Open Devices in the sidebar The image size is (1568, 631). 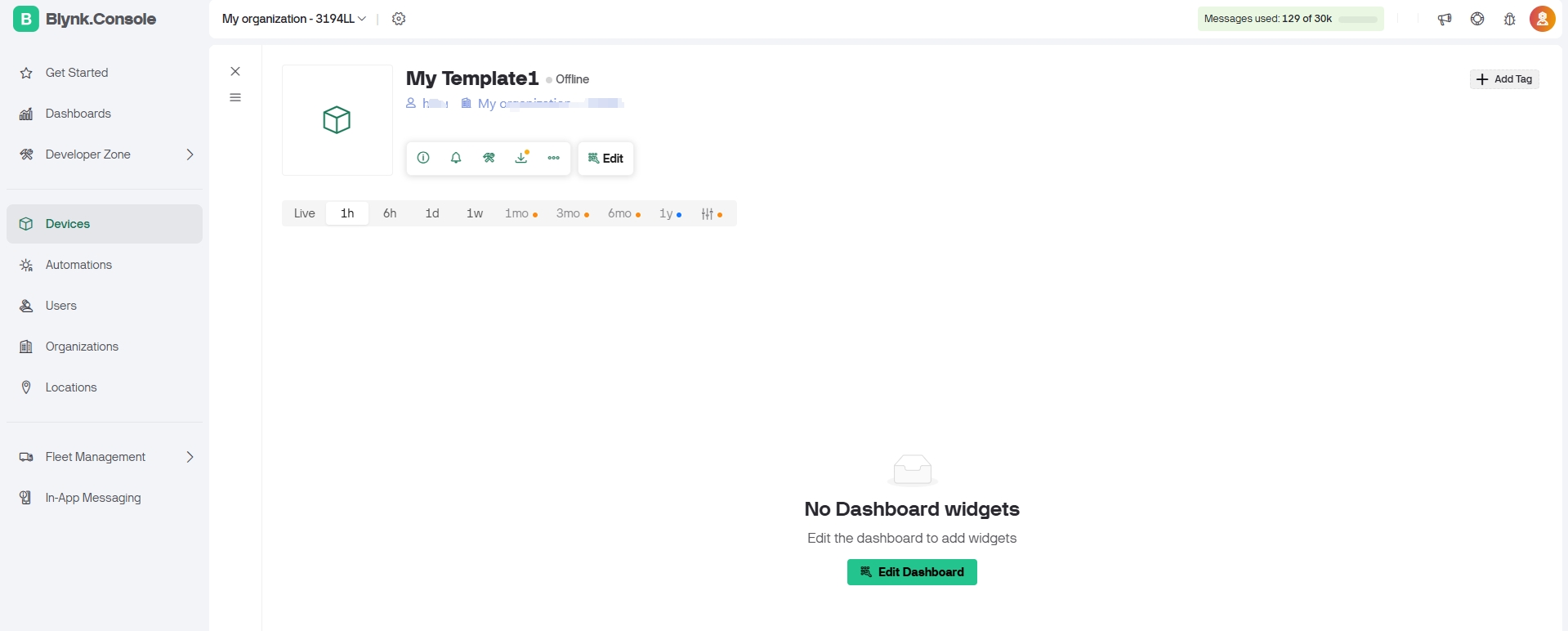105,224
